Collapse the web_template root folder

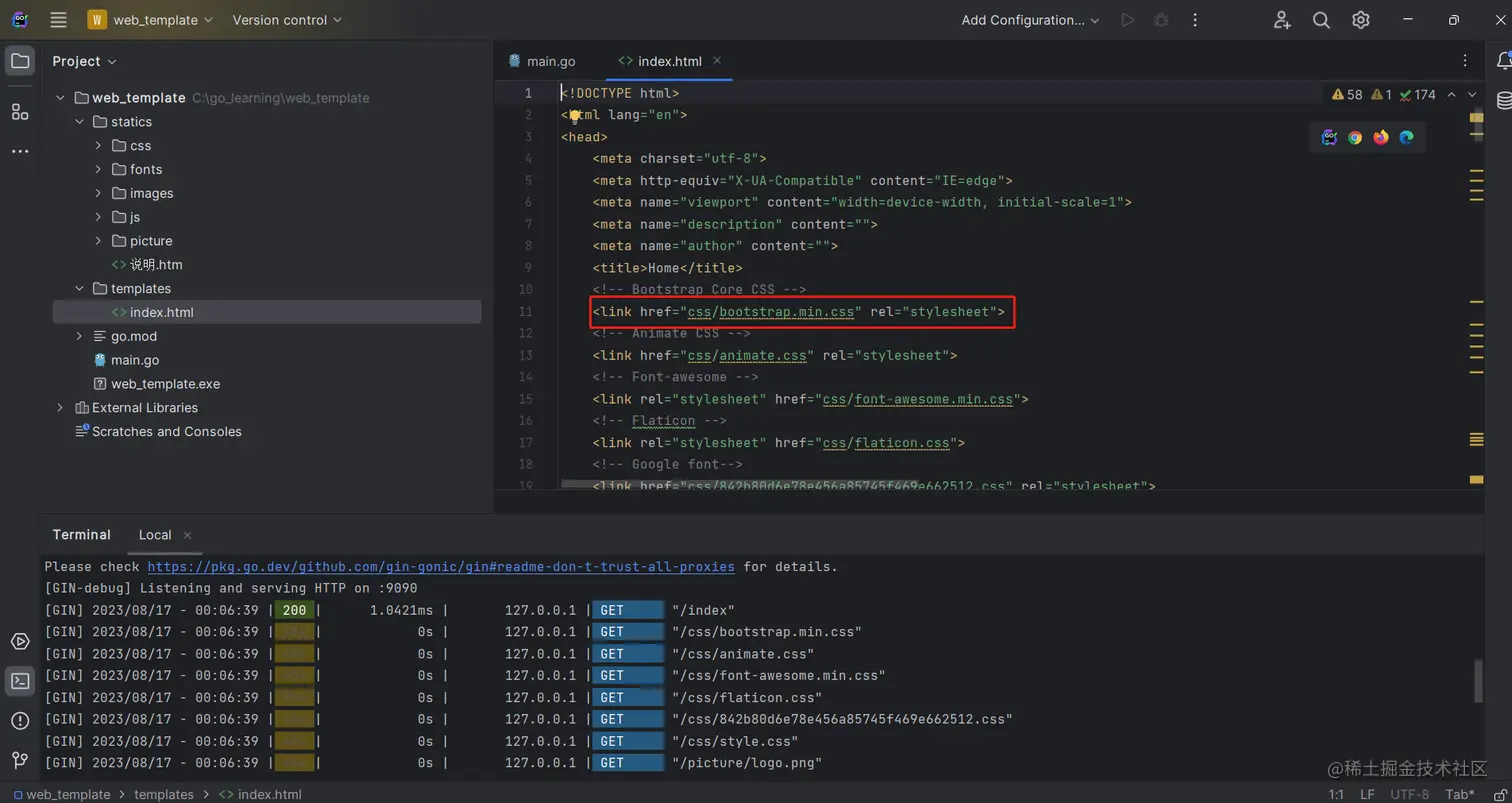[x=60, y=98]
